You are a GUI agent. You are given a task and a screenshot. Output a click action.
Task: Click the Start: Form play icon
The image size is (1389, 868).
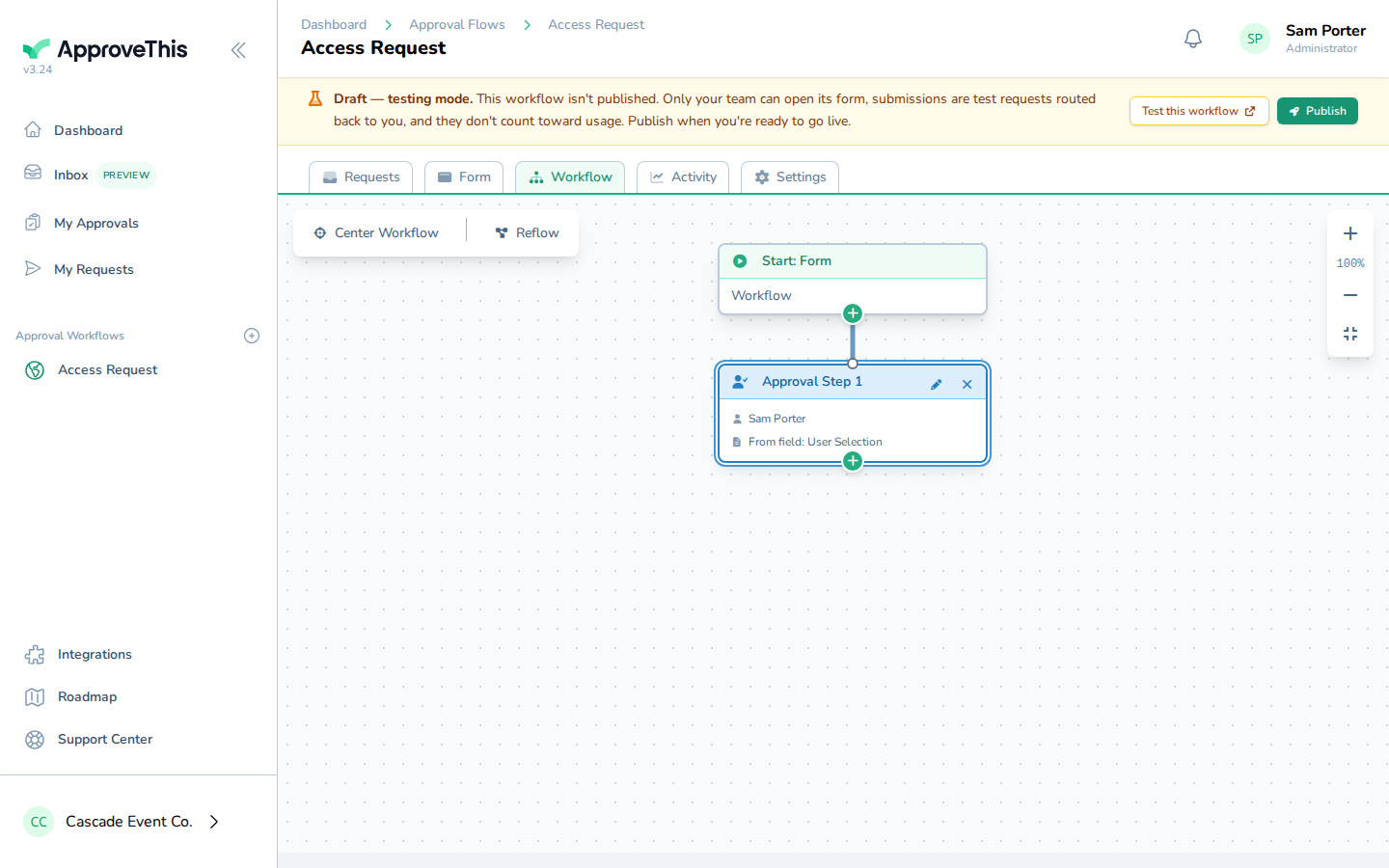point(740,261)
